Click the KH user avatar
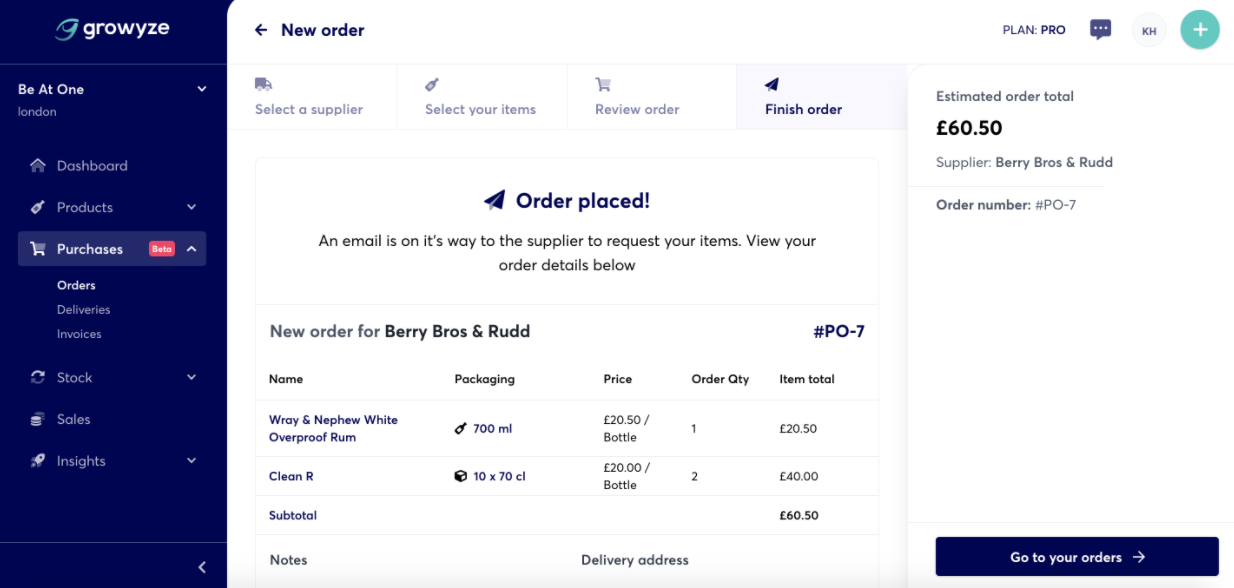Image resolution: width=1234 pixels, height=588 pixels. pos(1149,31)
